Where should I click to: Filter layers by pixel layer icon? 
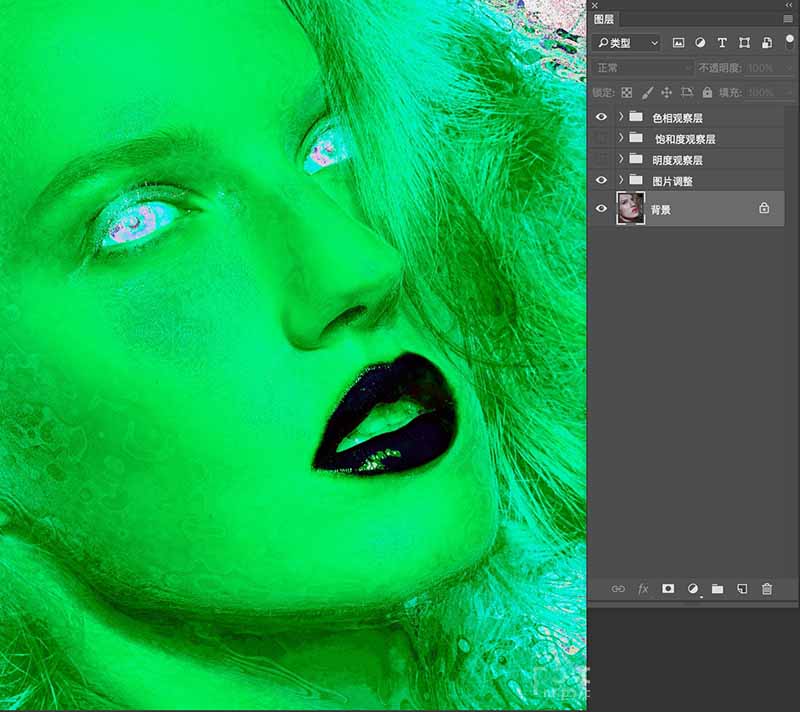(678, 43)
